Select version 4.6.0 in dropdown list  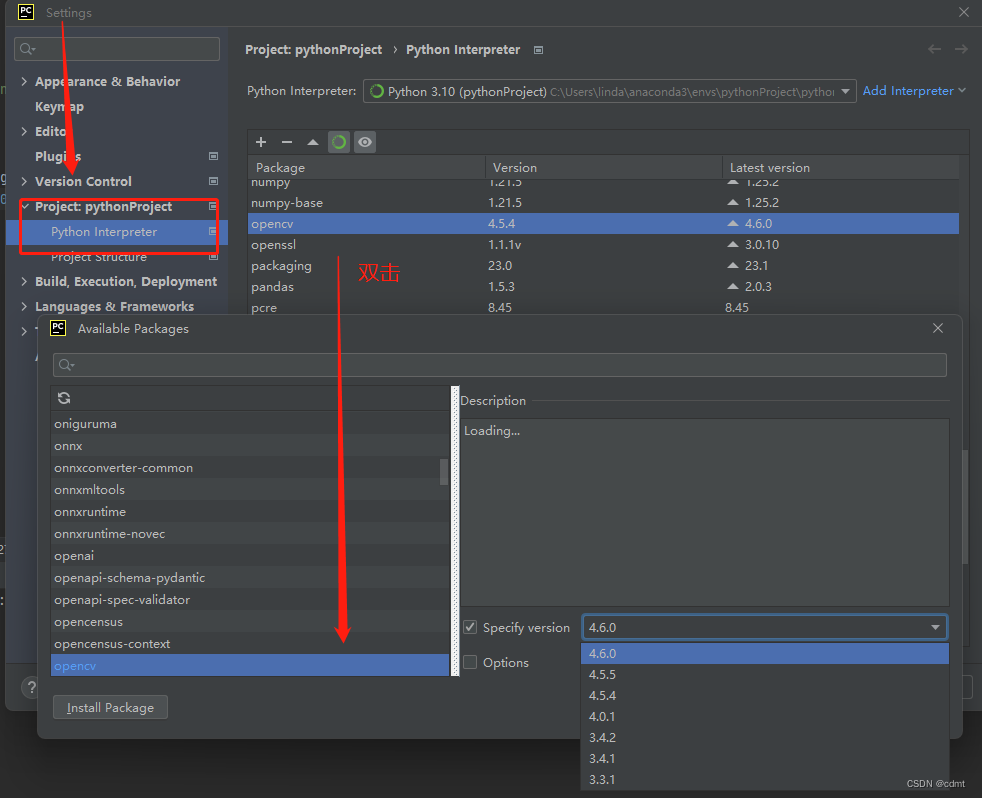point(765,653)
